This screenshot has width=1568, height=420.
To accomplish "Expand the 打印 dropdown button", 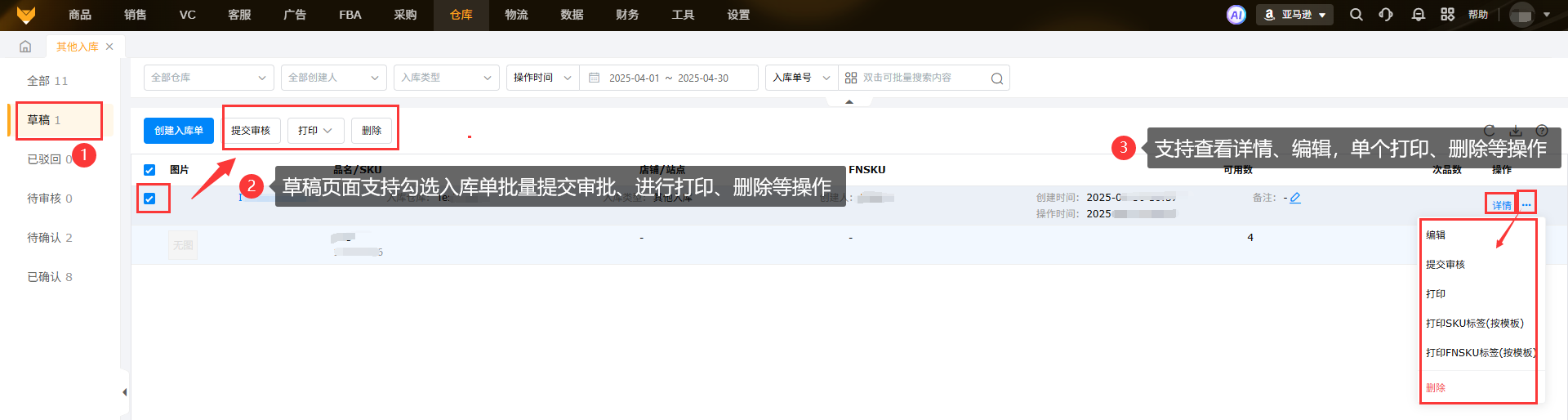I will pyautogui.click(x=315, y=131).
